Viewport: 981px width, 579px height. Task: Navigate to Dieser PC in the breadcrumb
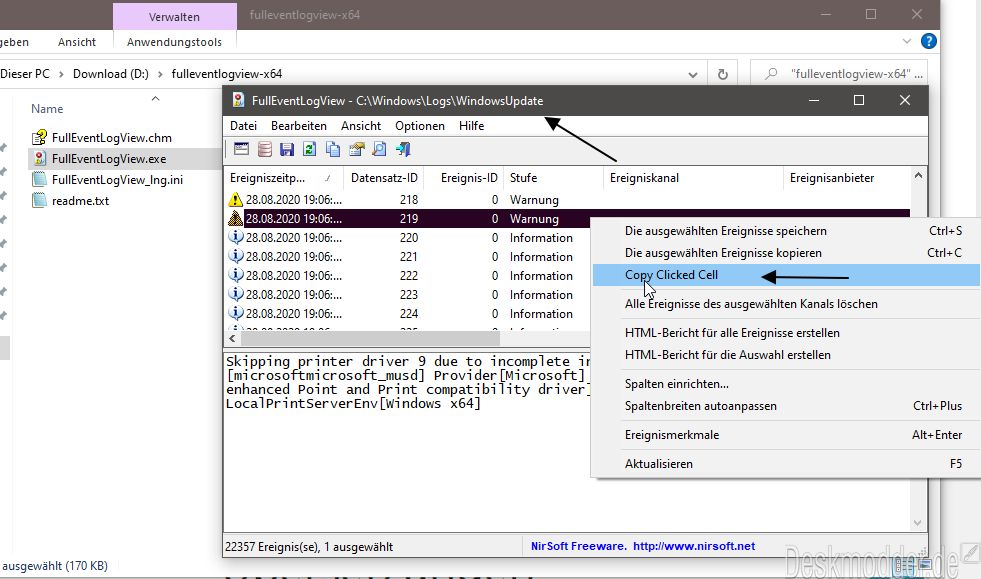click(x=25, y=74)
